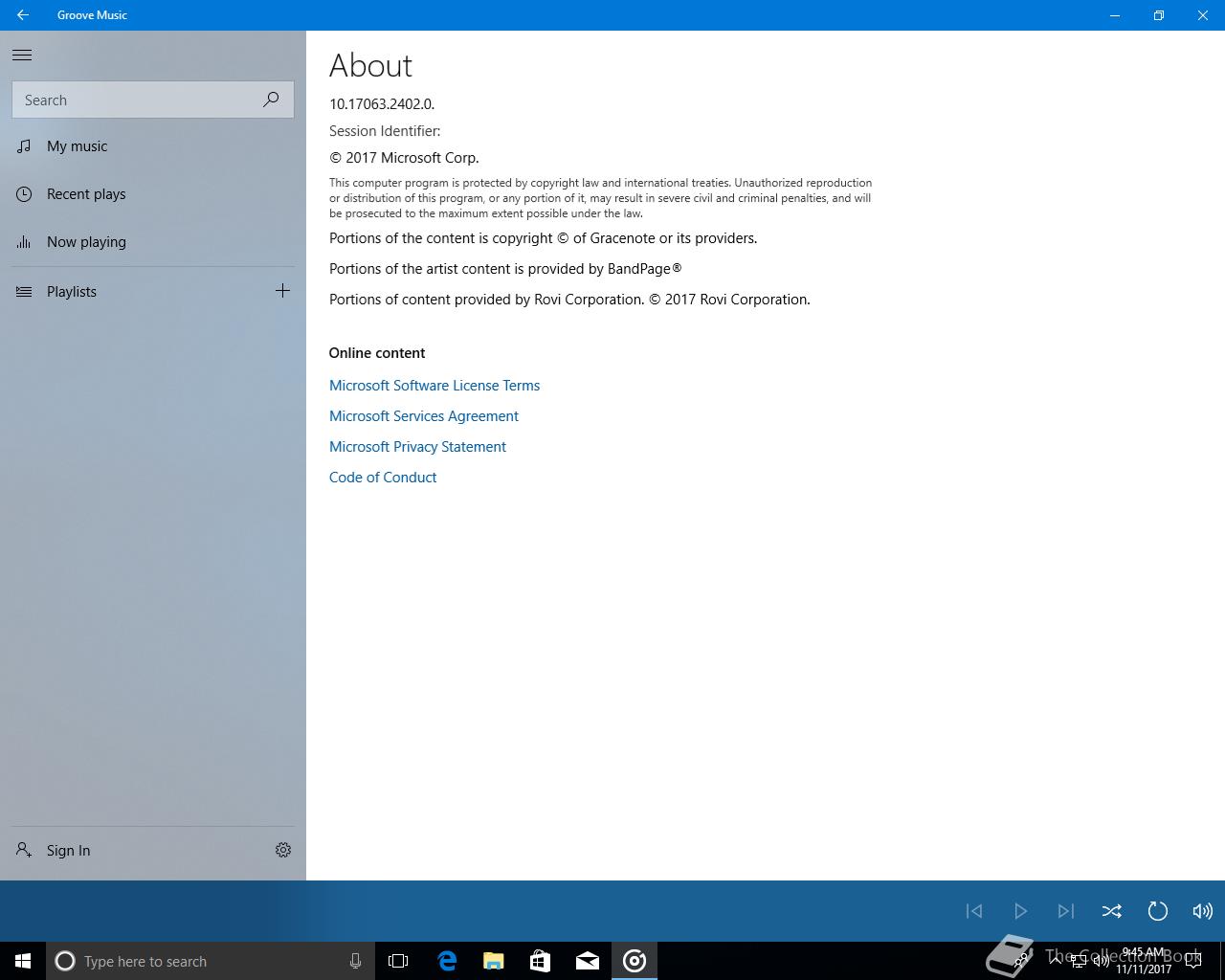Open network status tray icon
The width and height of the screenshot is (1225, 980).
tap(1078, 961)
